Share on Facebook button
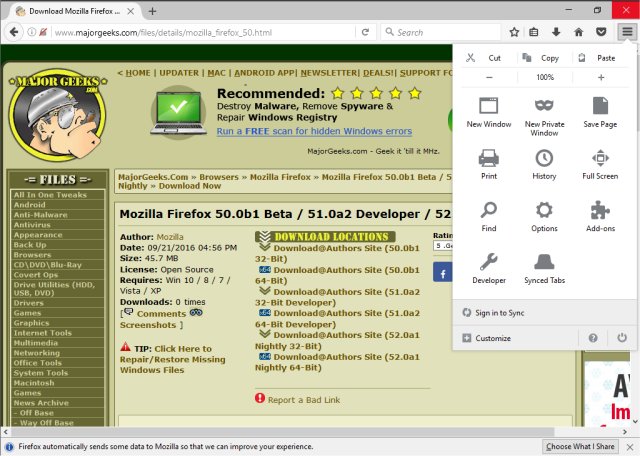Image resolution: width=640 pixels, height=456 pixels. [x=442, y=272]
